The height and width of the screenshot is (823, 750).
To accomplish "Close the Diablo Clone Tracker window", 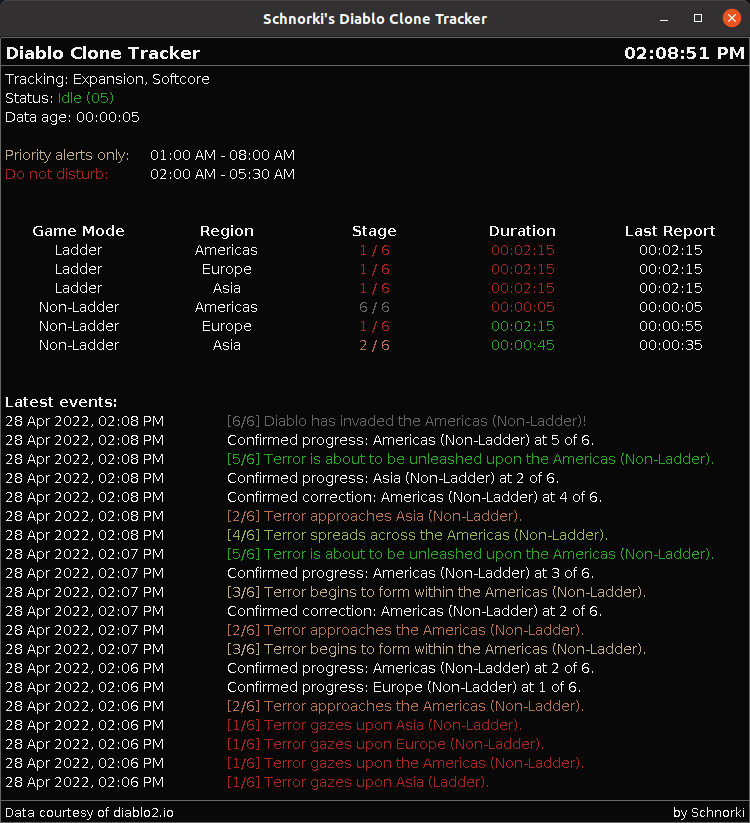I will coord(727,19).
